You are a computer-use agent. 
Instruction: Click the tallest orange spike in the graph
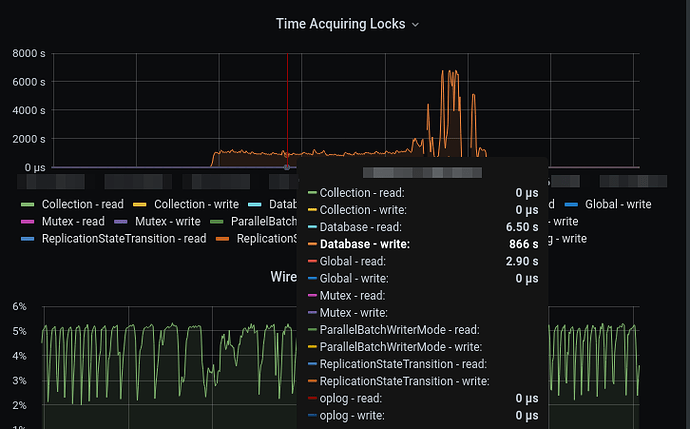[x=444, y=72]
